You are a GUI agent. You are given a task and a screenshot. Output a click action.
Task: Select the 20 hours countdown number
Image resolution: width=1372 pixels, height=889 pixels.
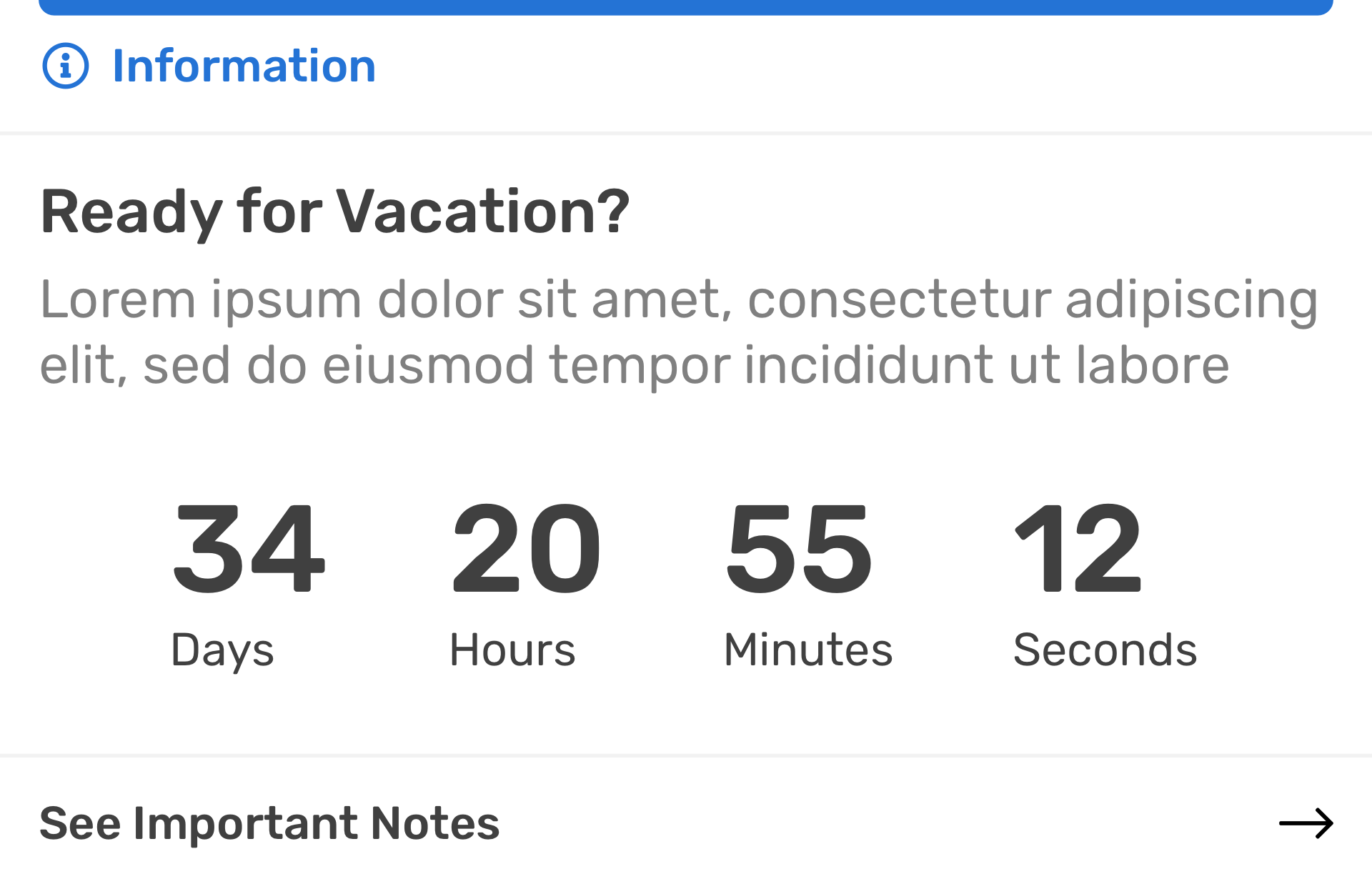point(527,549)
